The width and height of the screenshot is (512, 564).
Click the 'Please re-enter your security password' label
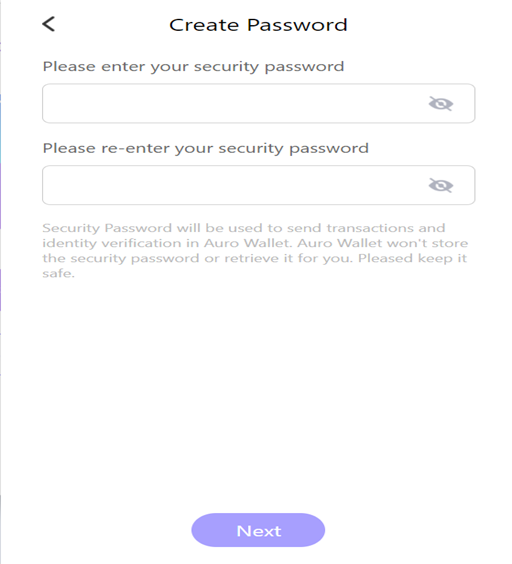(205, 149)
